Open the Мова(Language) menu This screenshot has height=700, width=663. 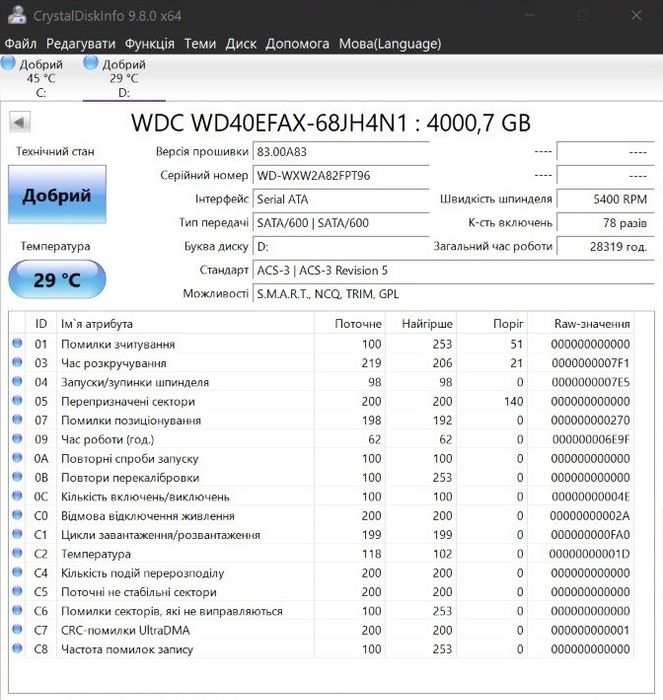pyautogui.click(x=390, y=44)
